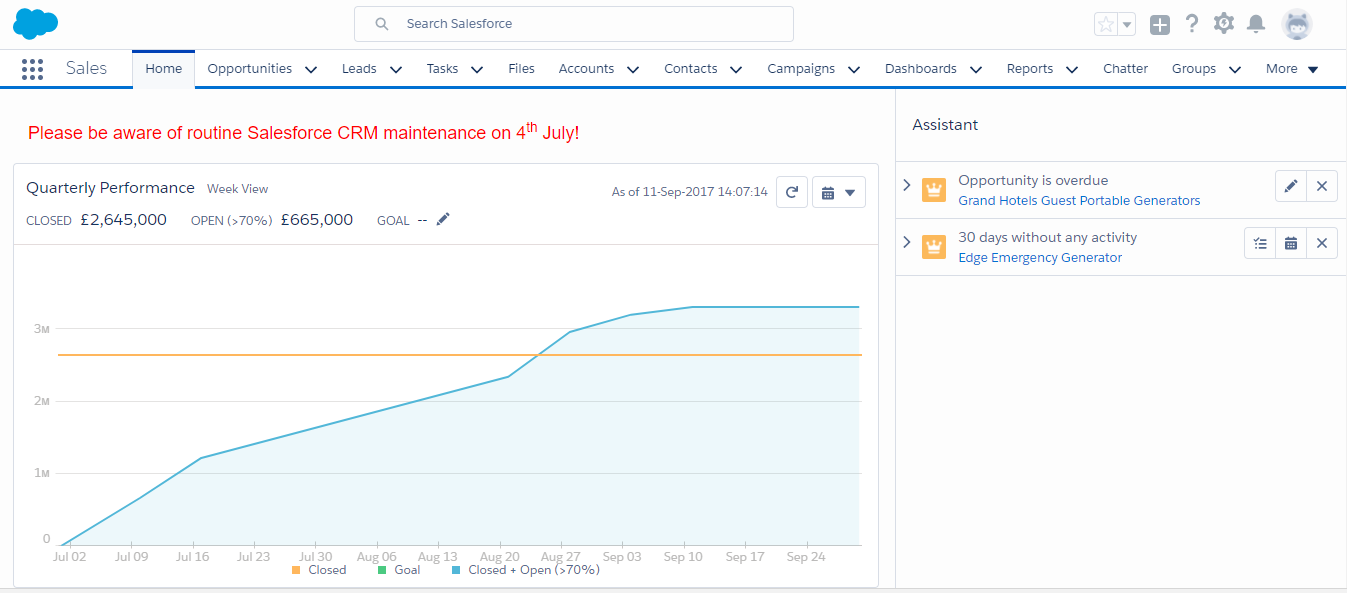Open the Tasks tab
The height and width of the screenshot is (593, 1347).
(x=442, y=69)
